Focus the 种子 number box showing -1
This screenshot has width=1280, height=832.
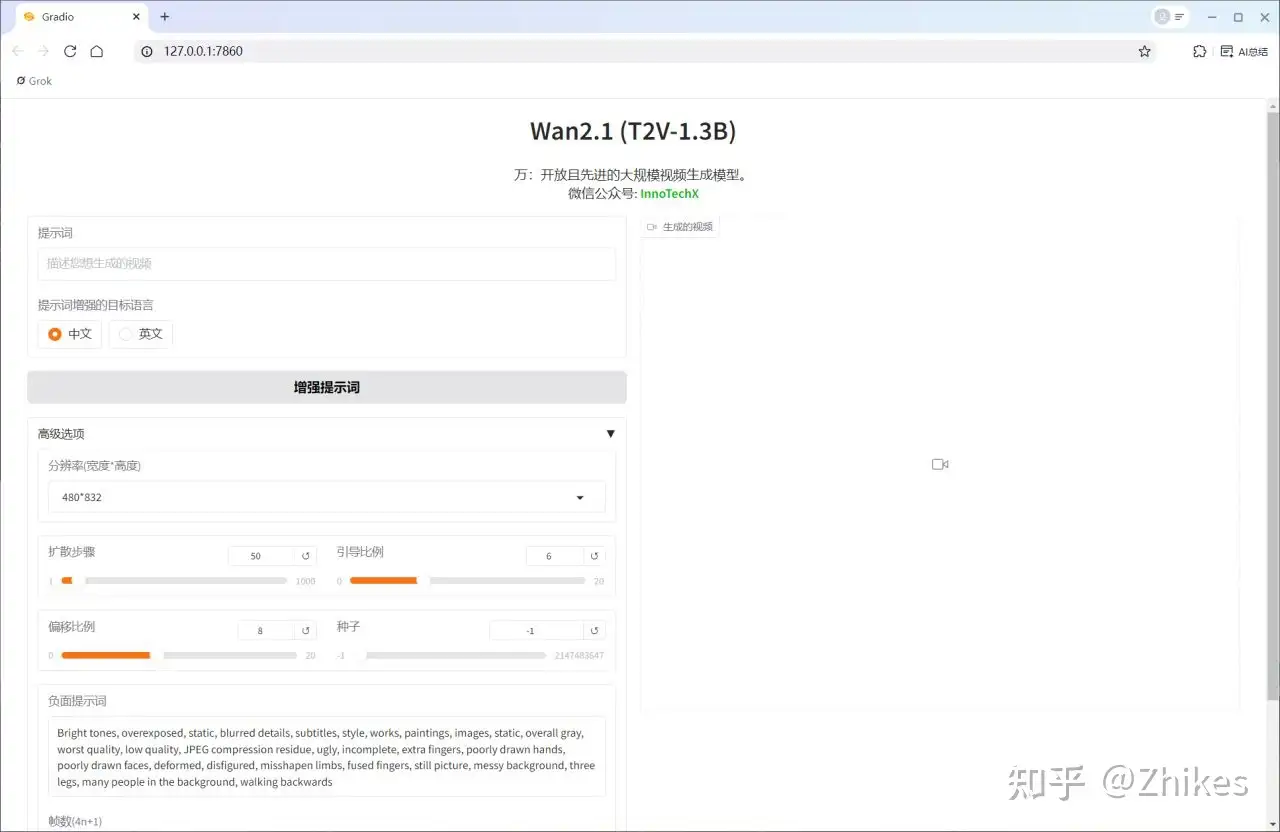point(536,631)
